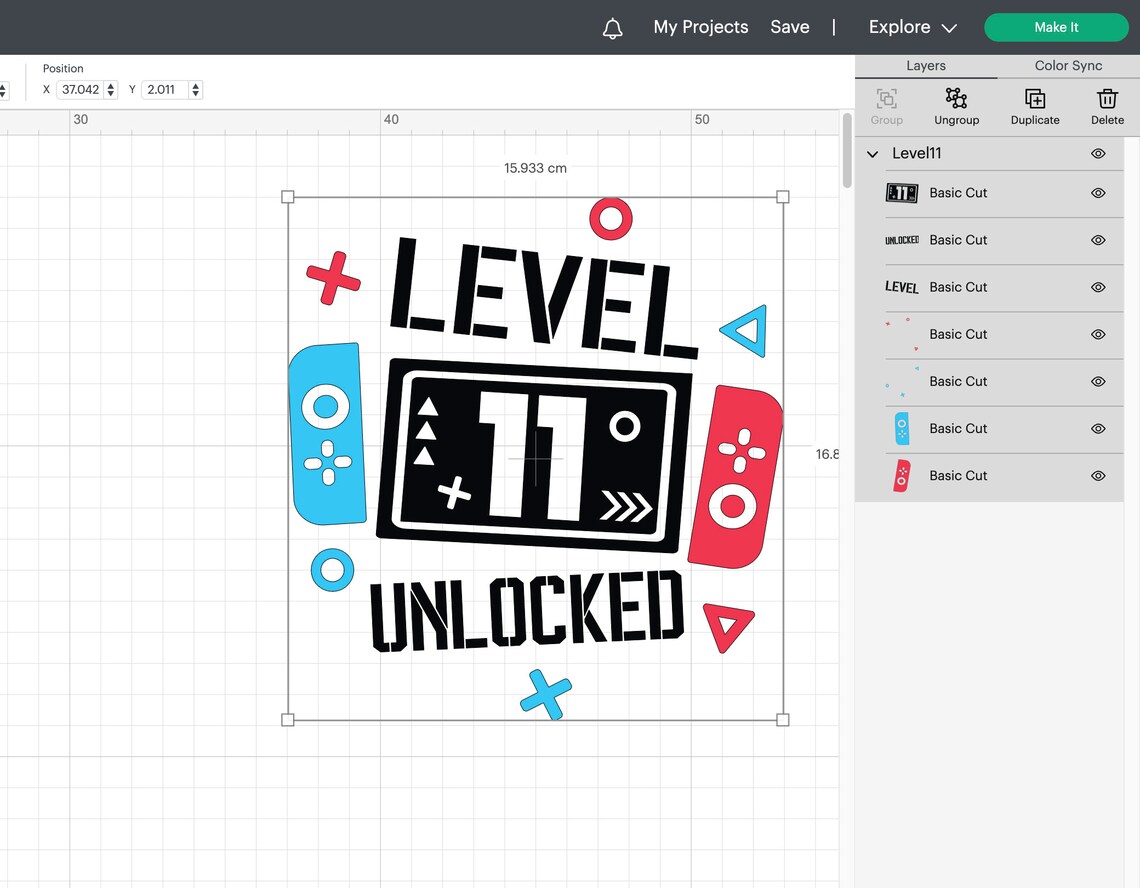1140x888 pixels.
Task: Select the red controller layer thumbnail
Action: coord(901,475)
